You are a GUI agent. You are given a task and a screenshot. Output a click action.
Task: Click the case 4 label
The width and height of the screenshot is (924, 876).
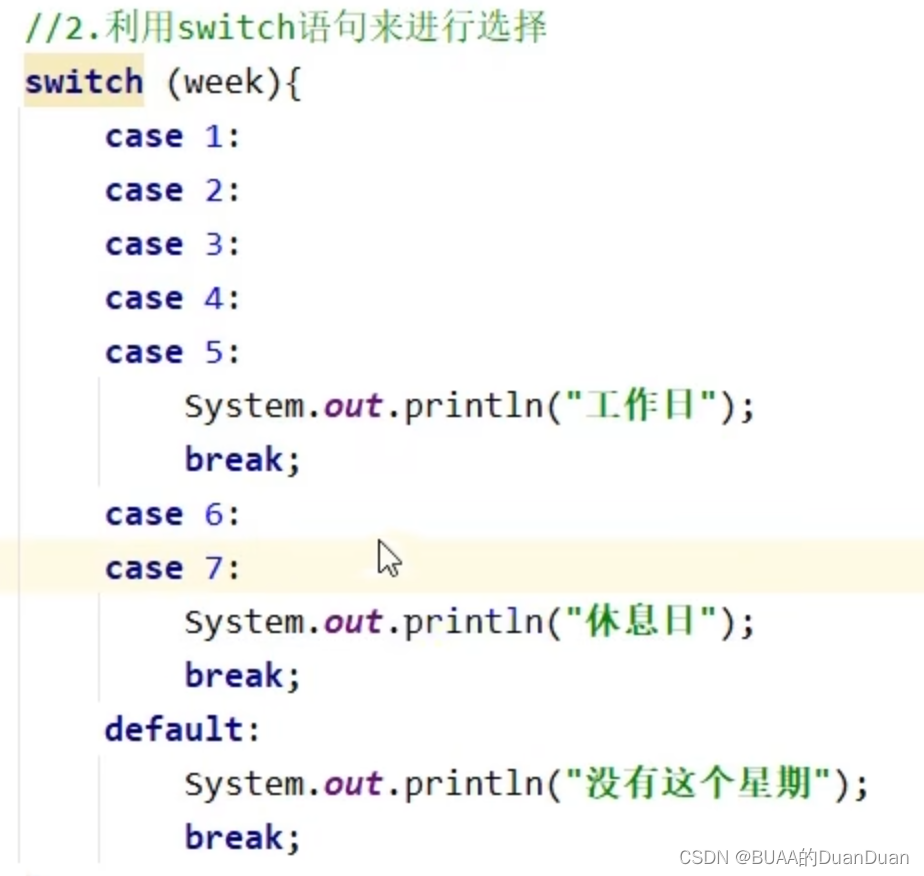(170, 297)
